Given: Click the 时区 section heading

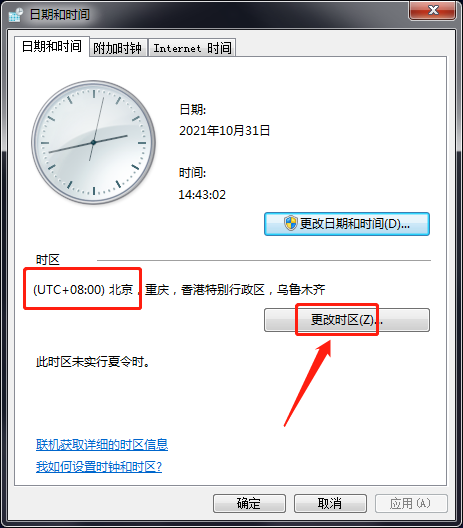Looking at the screenshot, I should click(x=47, y=260).
